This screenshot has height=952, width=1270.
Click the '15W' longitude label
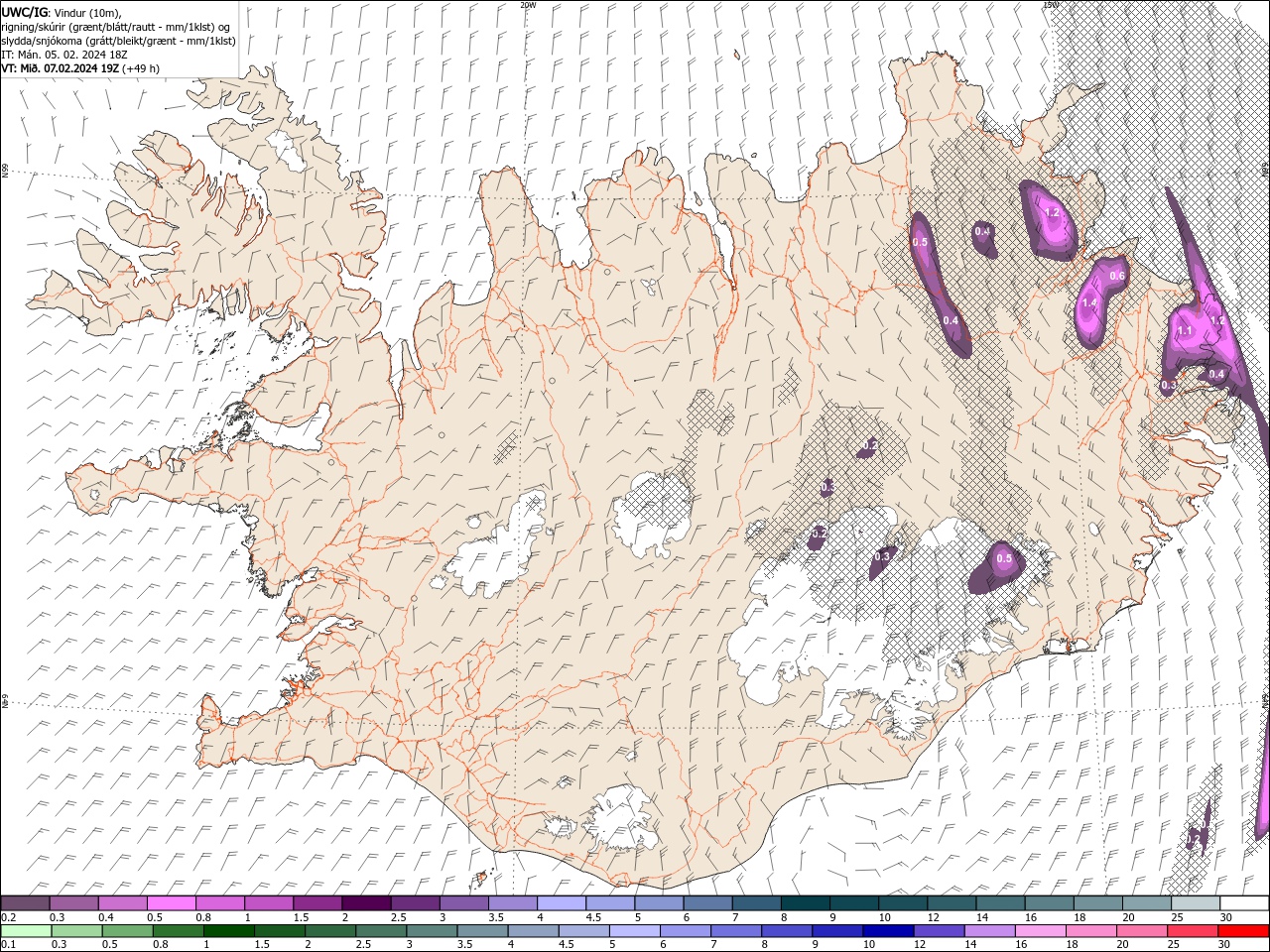[x=1051, y=5]
